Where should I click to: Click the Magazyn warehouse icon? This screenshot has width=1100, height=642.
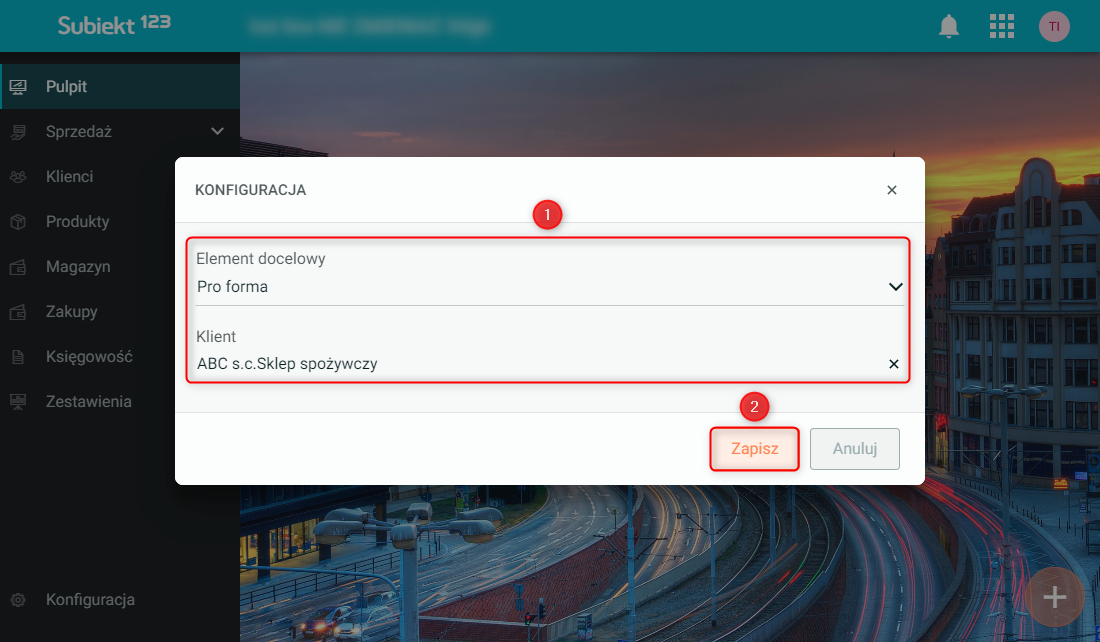pyautogui.click(x=18, y=267)
